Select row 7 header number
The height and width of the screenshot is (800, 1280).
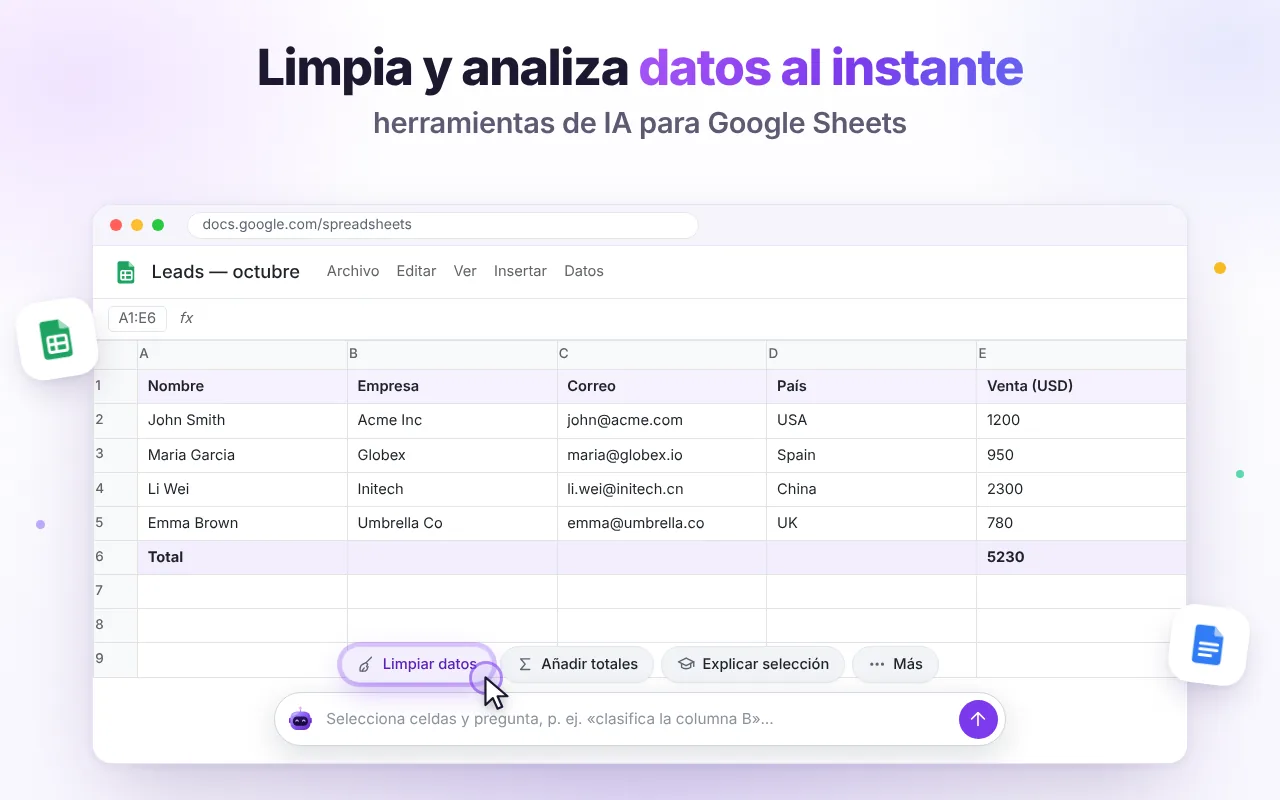[115, 591]
